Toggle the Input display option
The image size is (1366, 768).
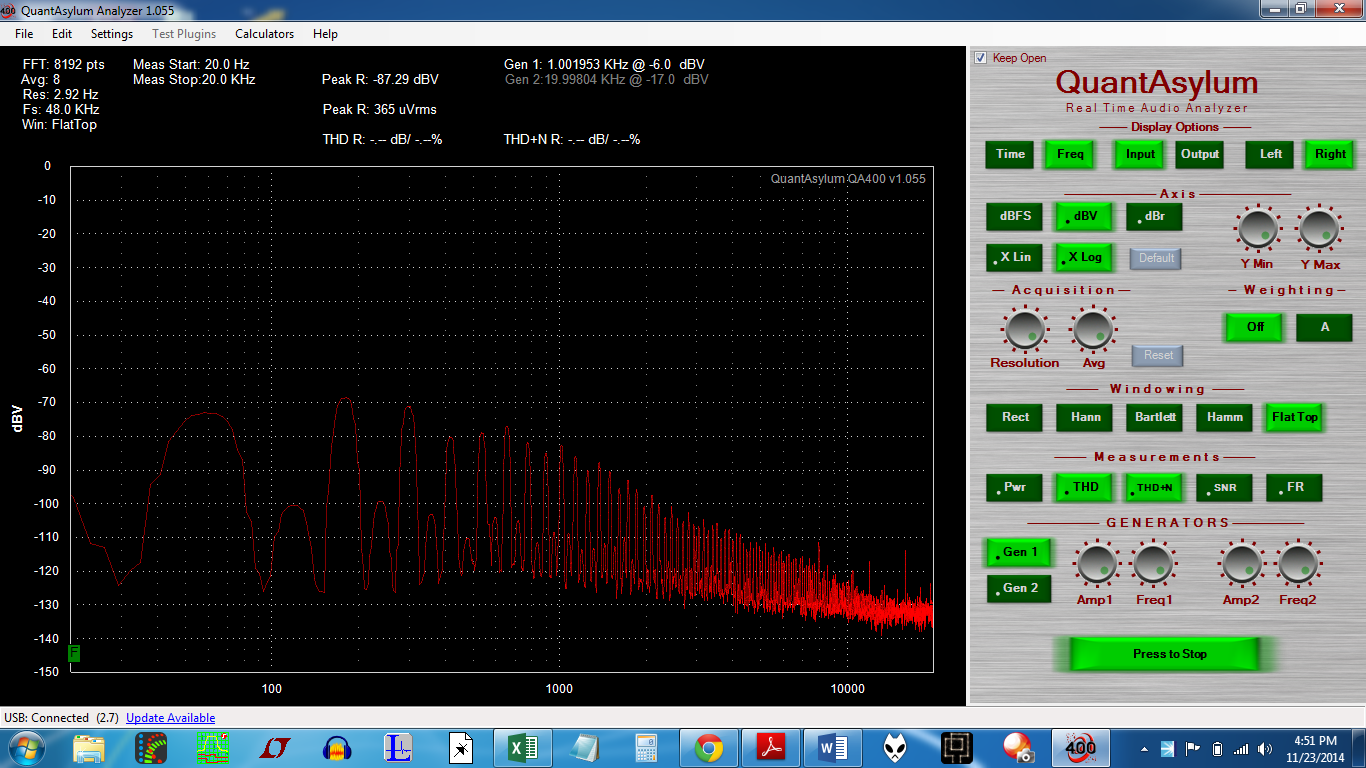(x=1140, y=154)
